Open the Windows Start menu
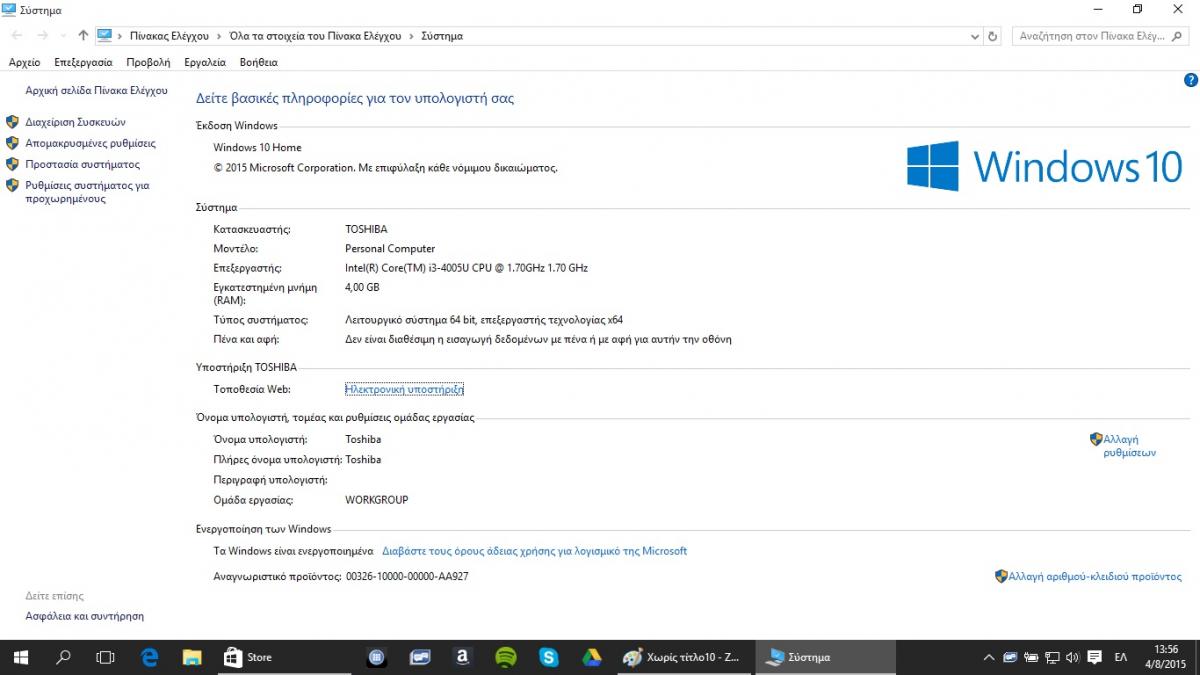Screen dimensions: 1200x675 20,657
